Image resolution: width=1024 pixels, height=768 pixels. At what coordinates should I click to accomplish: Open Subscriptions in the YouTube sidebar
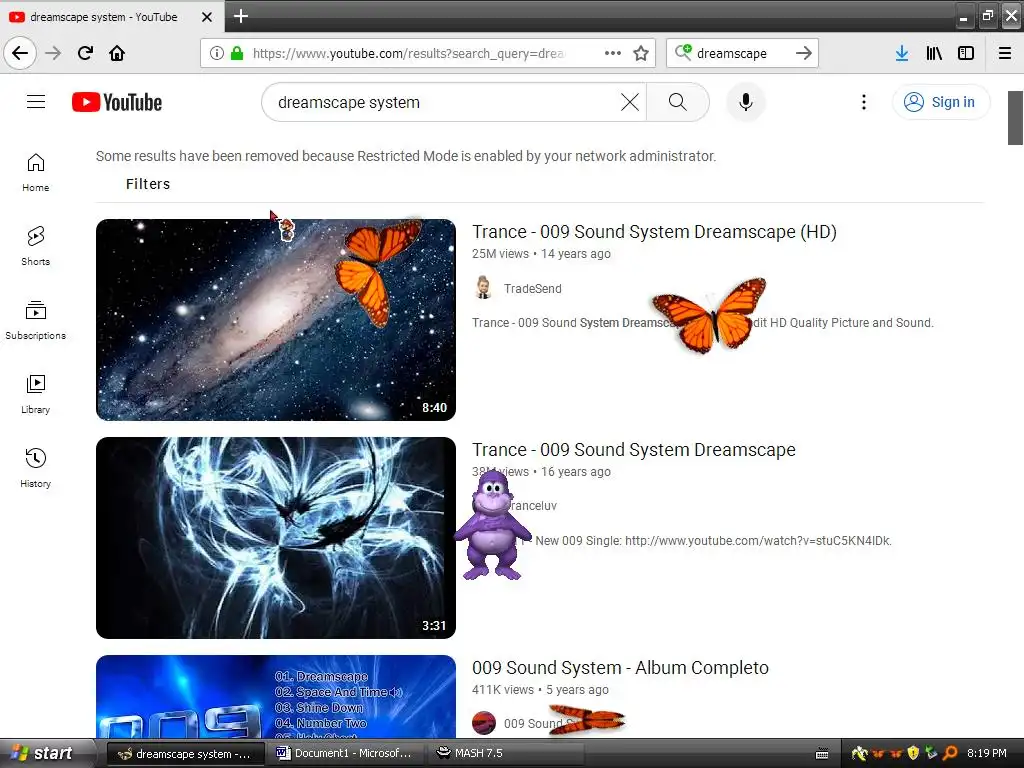point(36,320)
